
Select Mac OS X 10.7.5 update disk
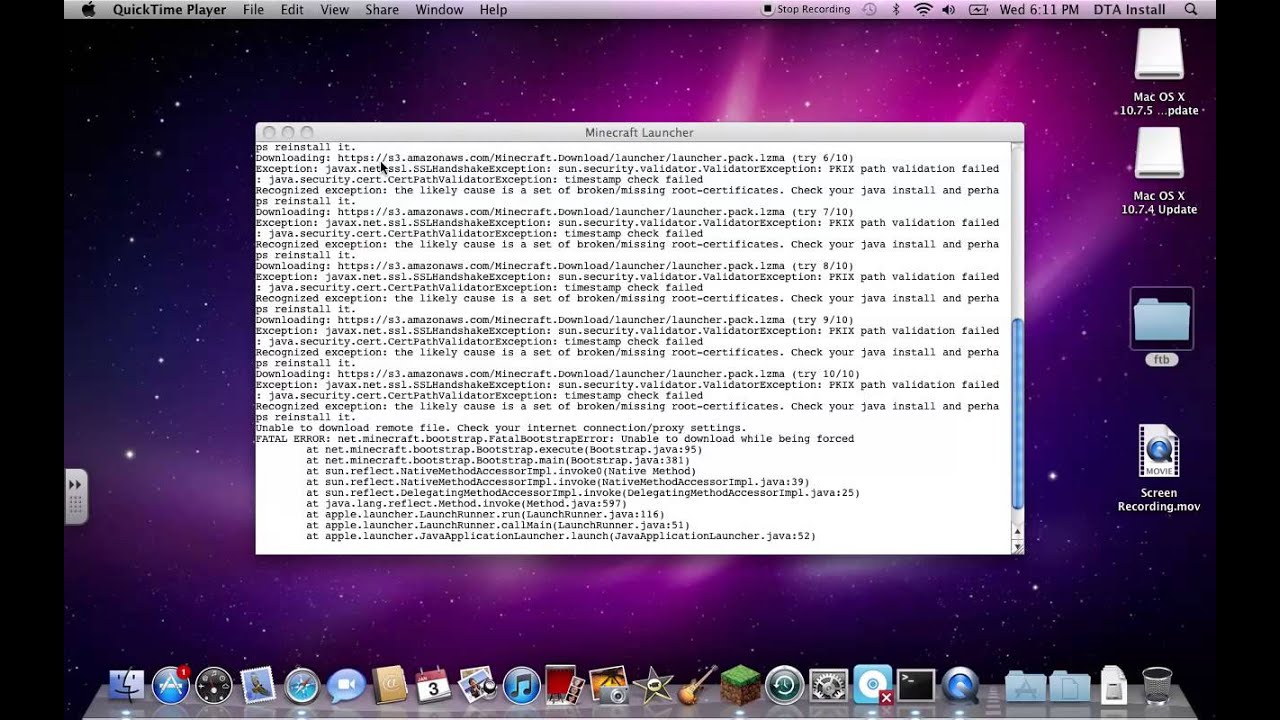point(1159,72)
